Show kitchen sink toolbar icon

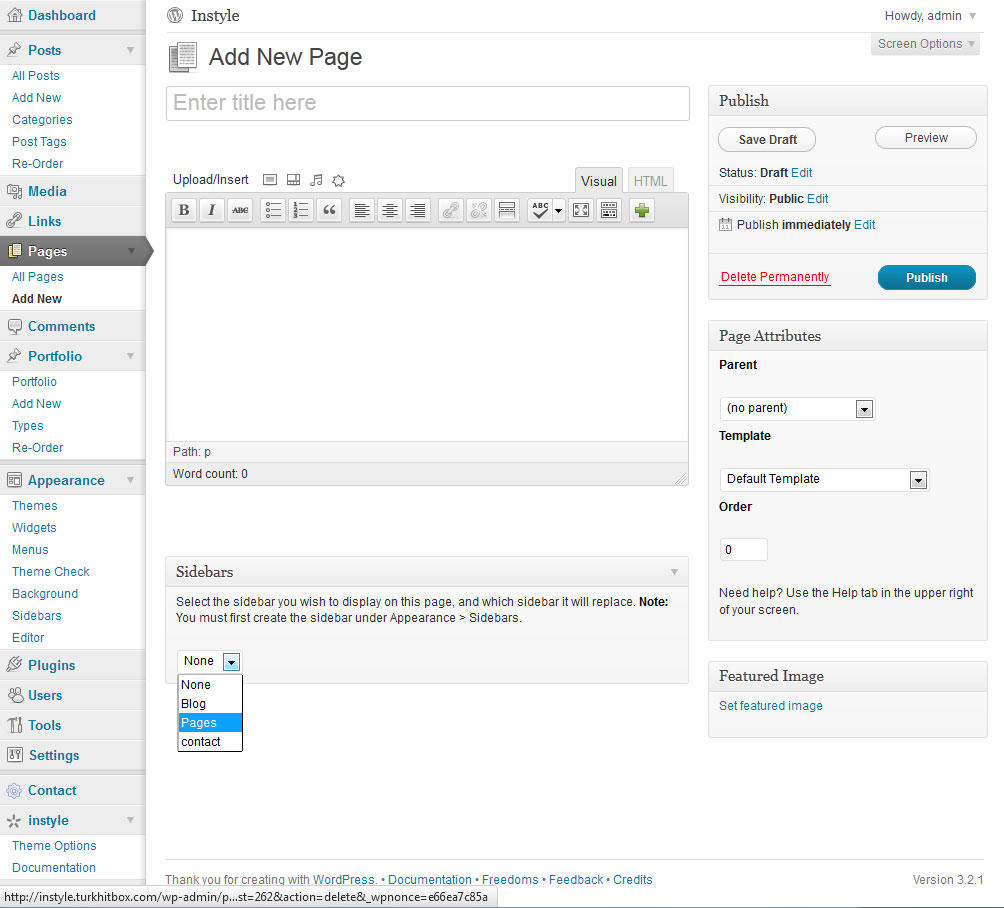click(x=609, y=210)
